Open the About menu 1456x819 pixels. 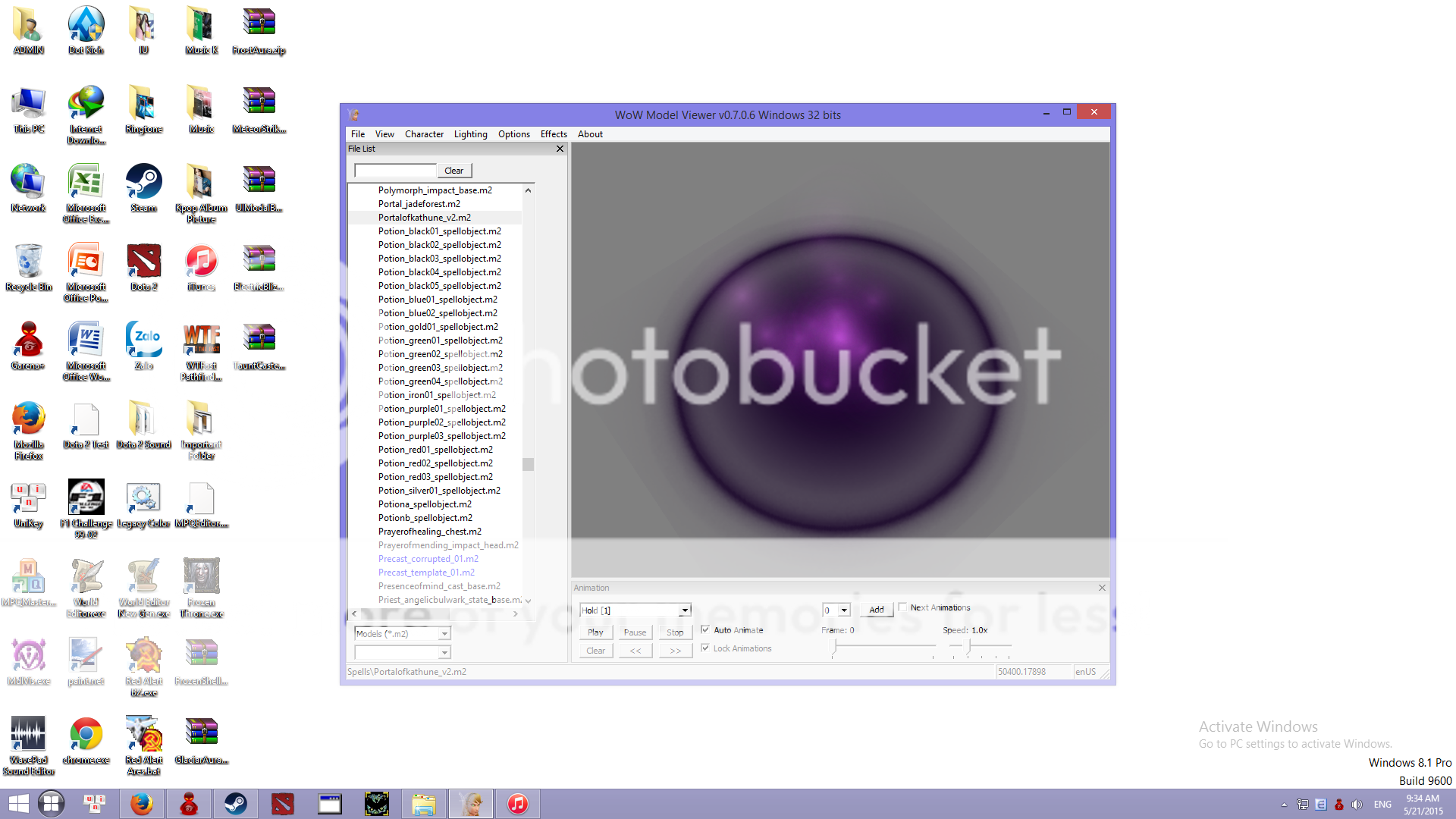590,134
